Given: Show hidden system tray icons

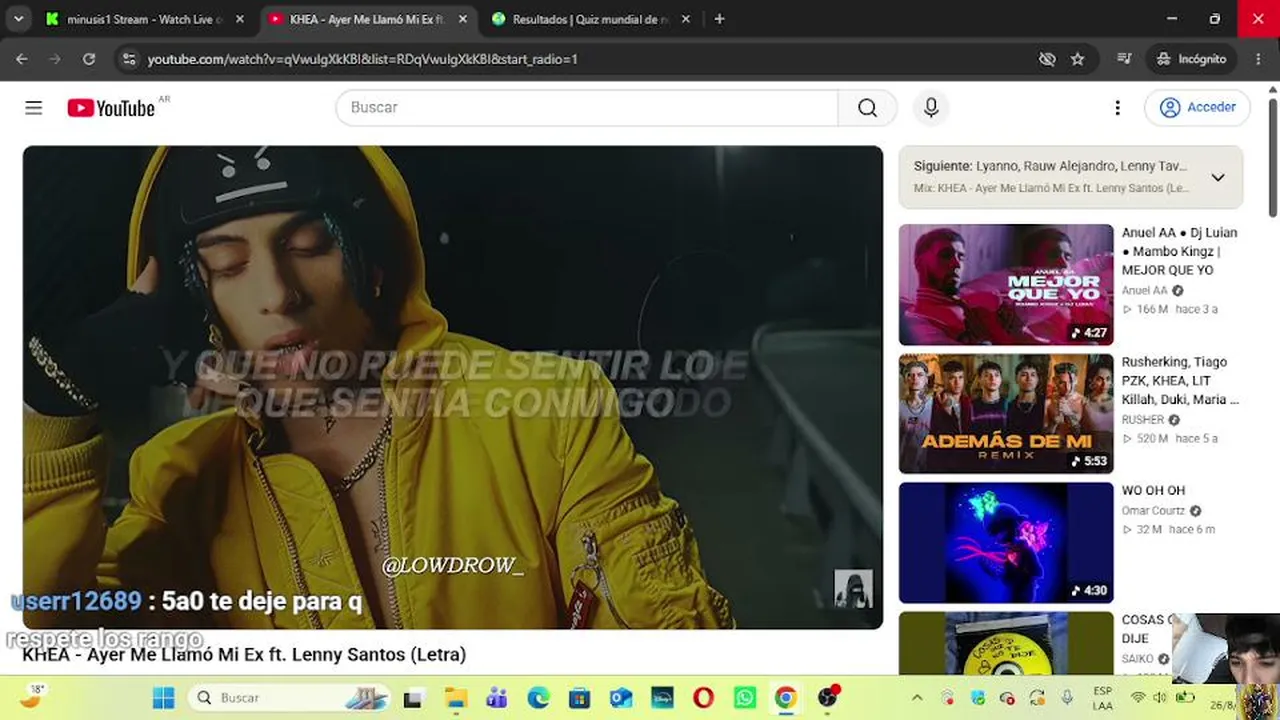Looking at the screenshot, I should pyautogui.click(x=917, y=698).
